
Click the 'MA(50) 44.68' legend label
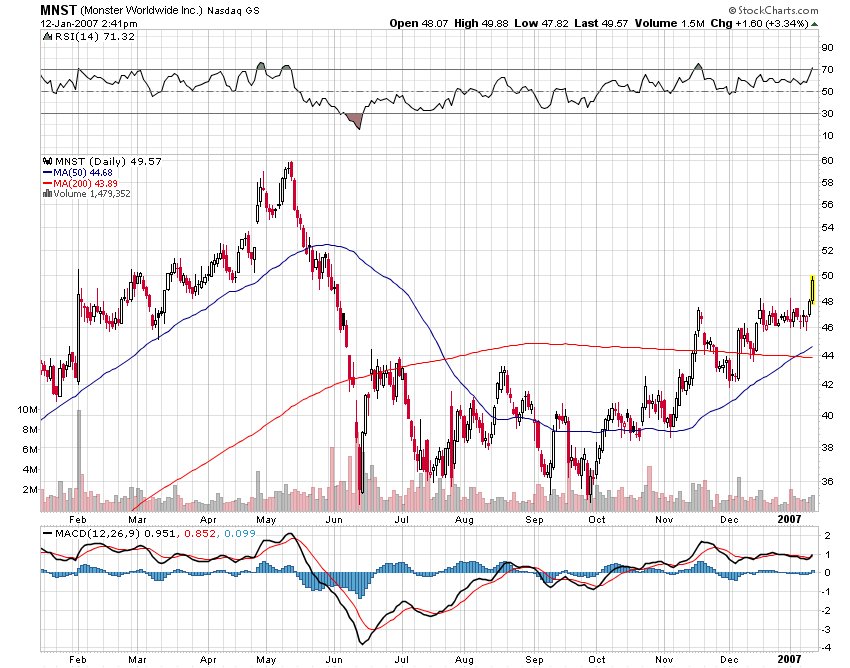pyautogui.click(x=83, y=173)
